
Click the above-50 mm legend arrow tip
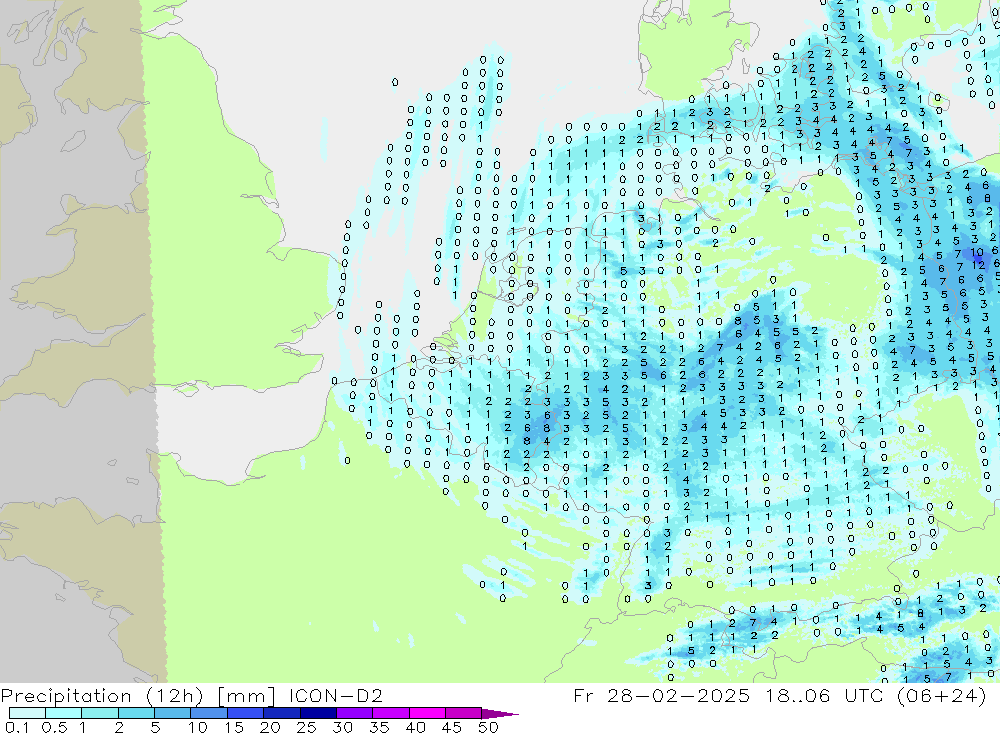tap(501, 714)
